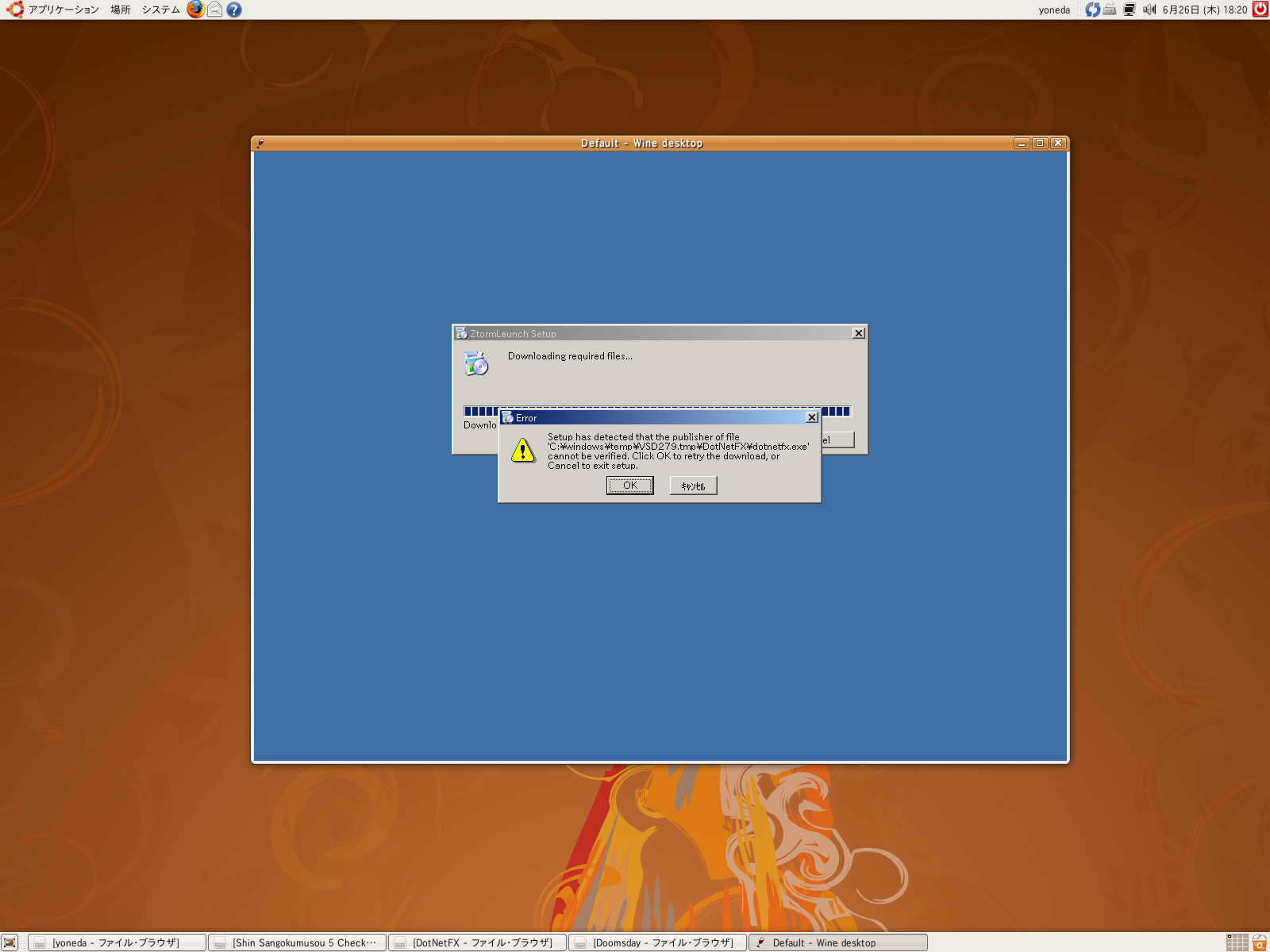
Task: Click the Error dialog title bar icon
Action: pos(508,417)
